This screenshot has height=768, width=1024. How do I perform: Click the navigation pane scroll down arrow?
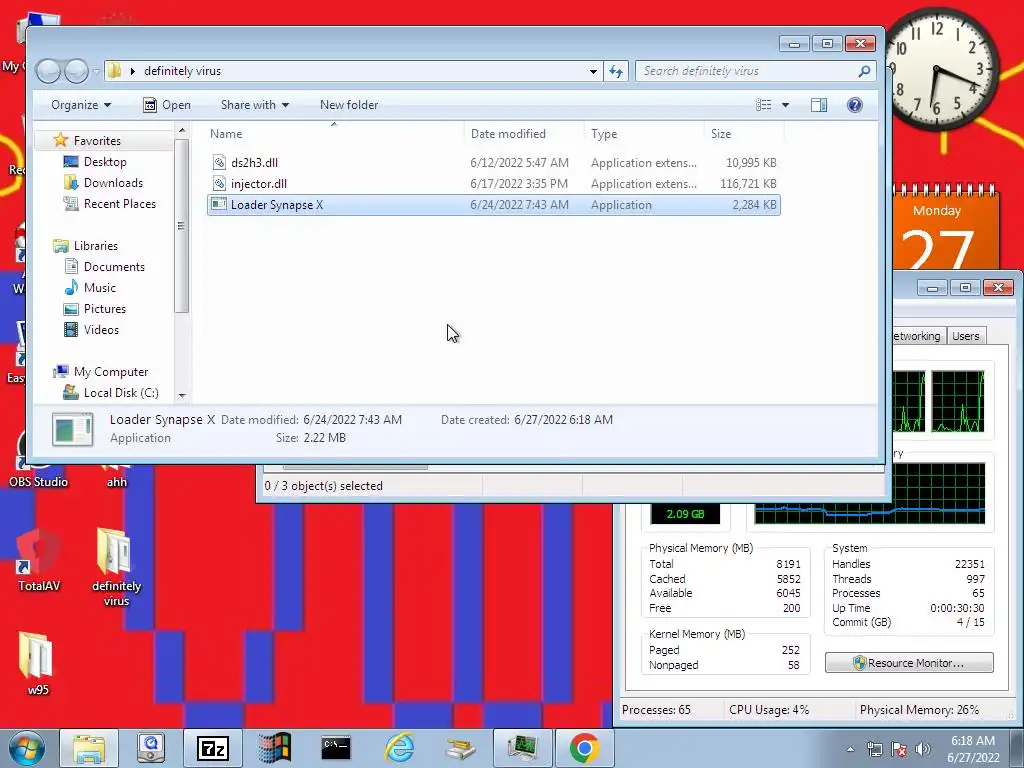coord(182,395)
